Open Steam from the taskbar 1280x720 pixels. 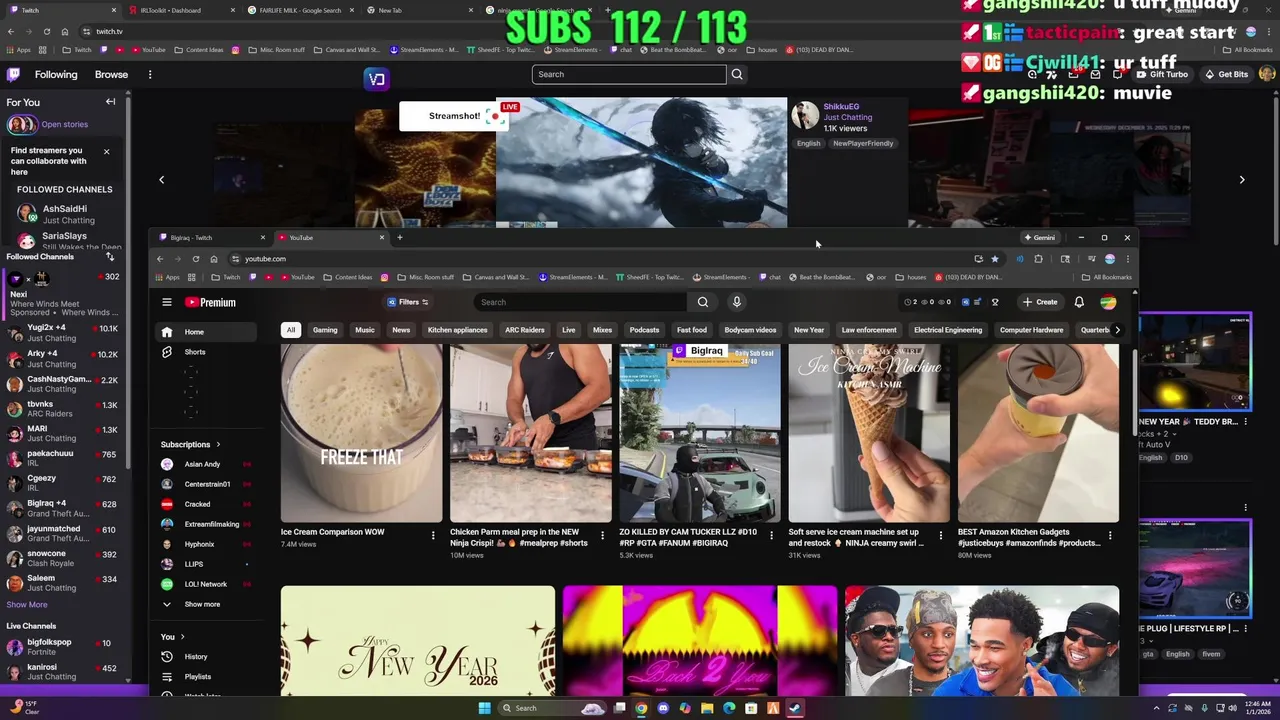[x=795, y=708]
